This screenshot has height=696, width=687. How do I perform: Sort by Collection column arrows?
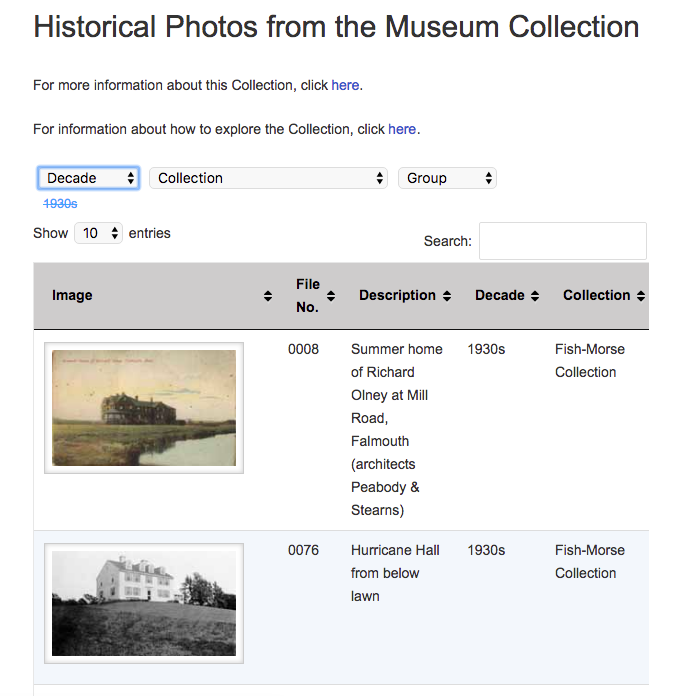(x=640, y=296)
